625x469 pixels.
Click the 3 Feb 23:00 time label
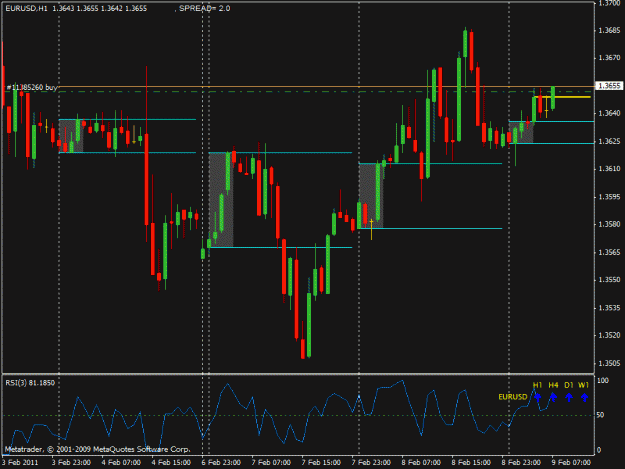[x=71, y=463]
